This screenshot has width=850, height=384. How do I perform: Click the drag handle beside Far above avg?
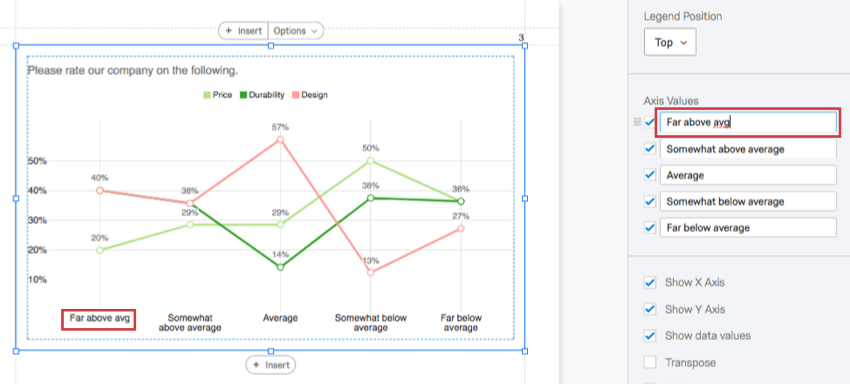tap(637, 123)
